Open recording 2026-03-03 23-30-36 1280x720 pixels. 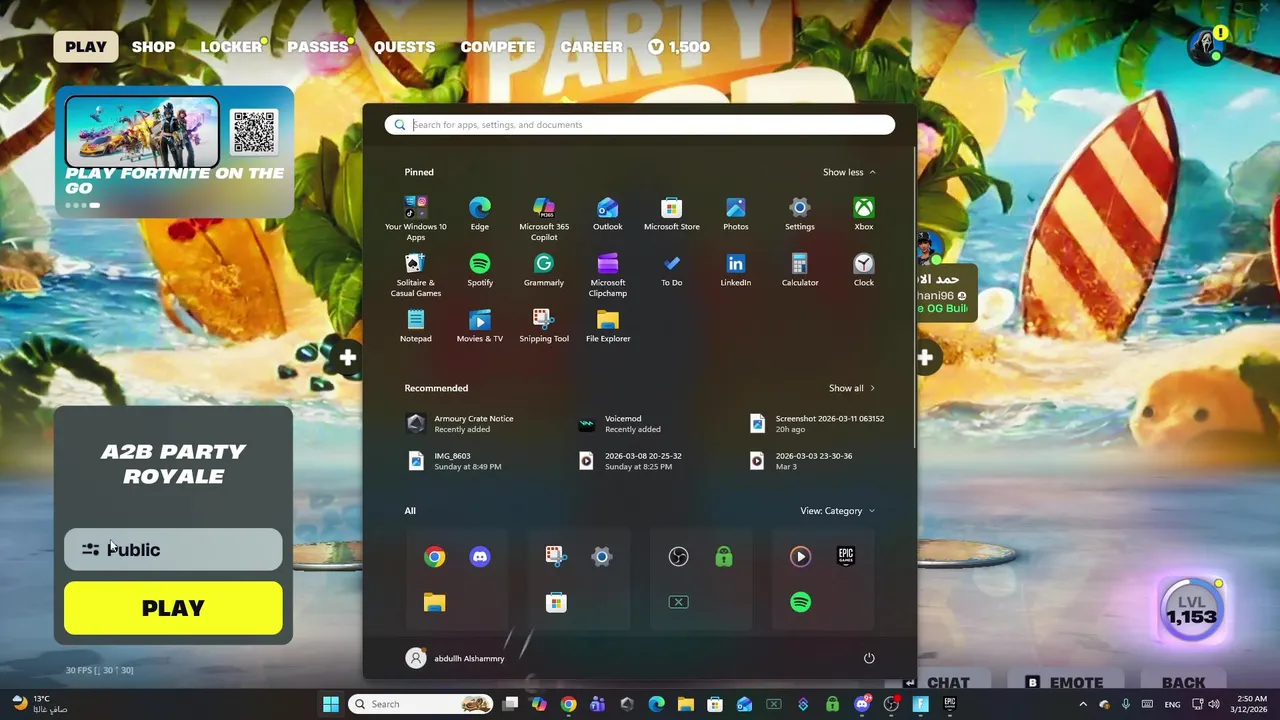click(802, 461)
